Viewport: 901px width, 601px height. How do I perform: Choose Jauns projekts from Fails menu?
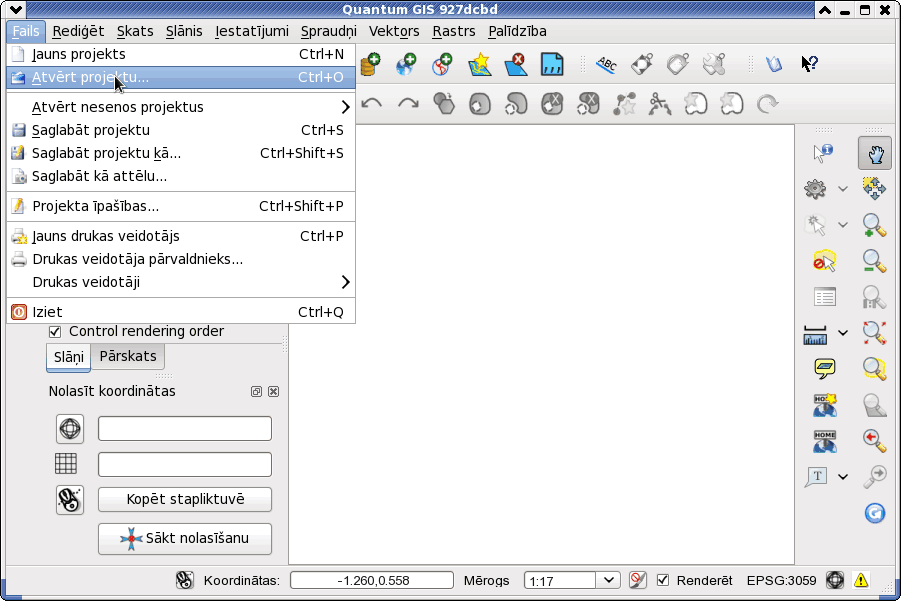(x=181, y=54)
